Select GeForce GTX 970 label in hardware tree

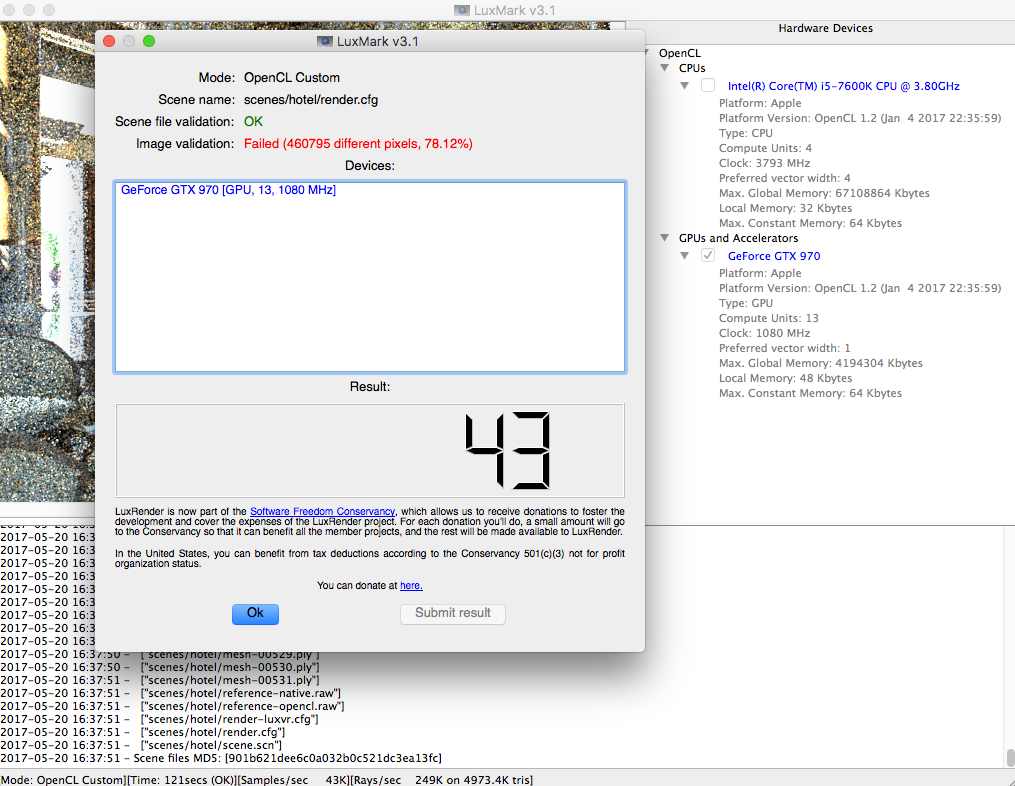pos(774,256)
